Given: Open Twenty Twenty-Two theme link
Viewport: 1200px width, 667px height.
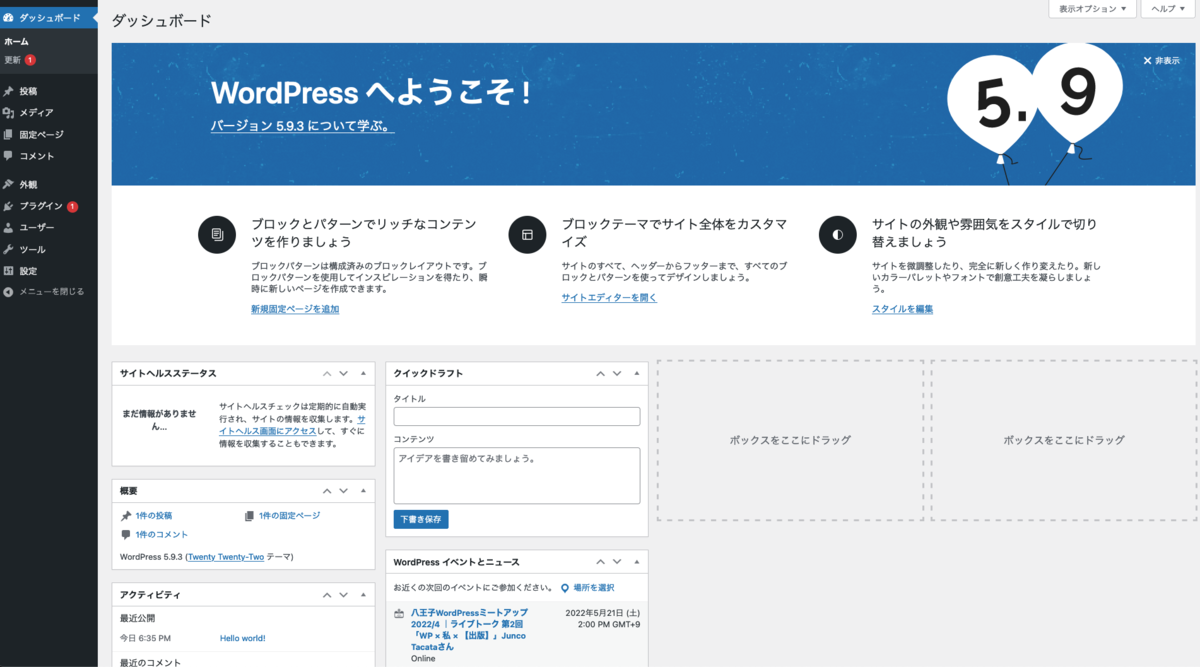Looking at the screenshot, I should click(x=226, y=556).
